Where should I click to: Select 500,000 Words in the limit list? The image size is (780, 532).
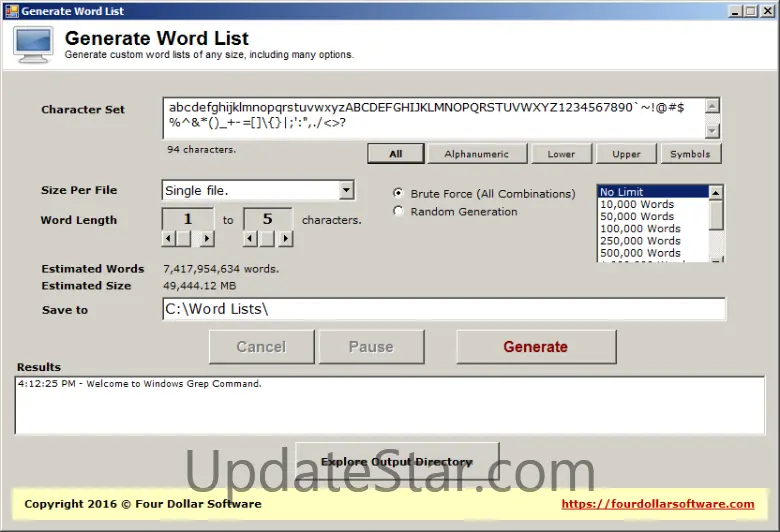click(653, 253)
